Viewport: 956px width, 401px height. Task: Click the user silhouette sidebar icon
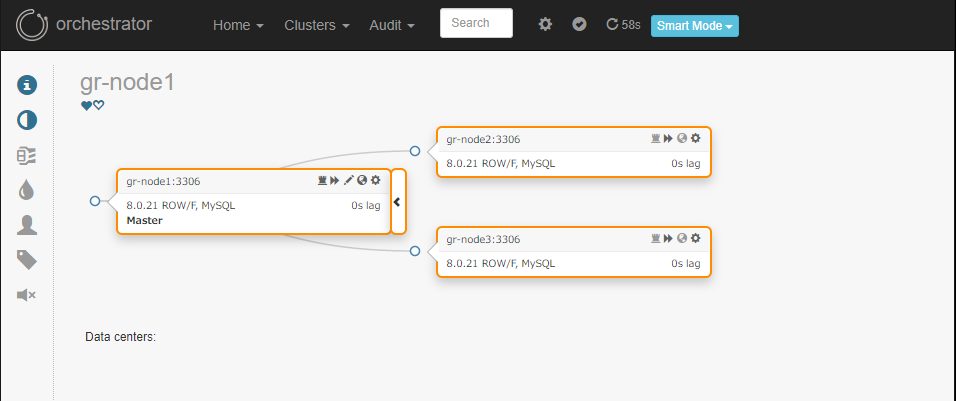click(x=27, y=225)
